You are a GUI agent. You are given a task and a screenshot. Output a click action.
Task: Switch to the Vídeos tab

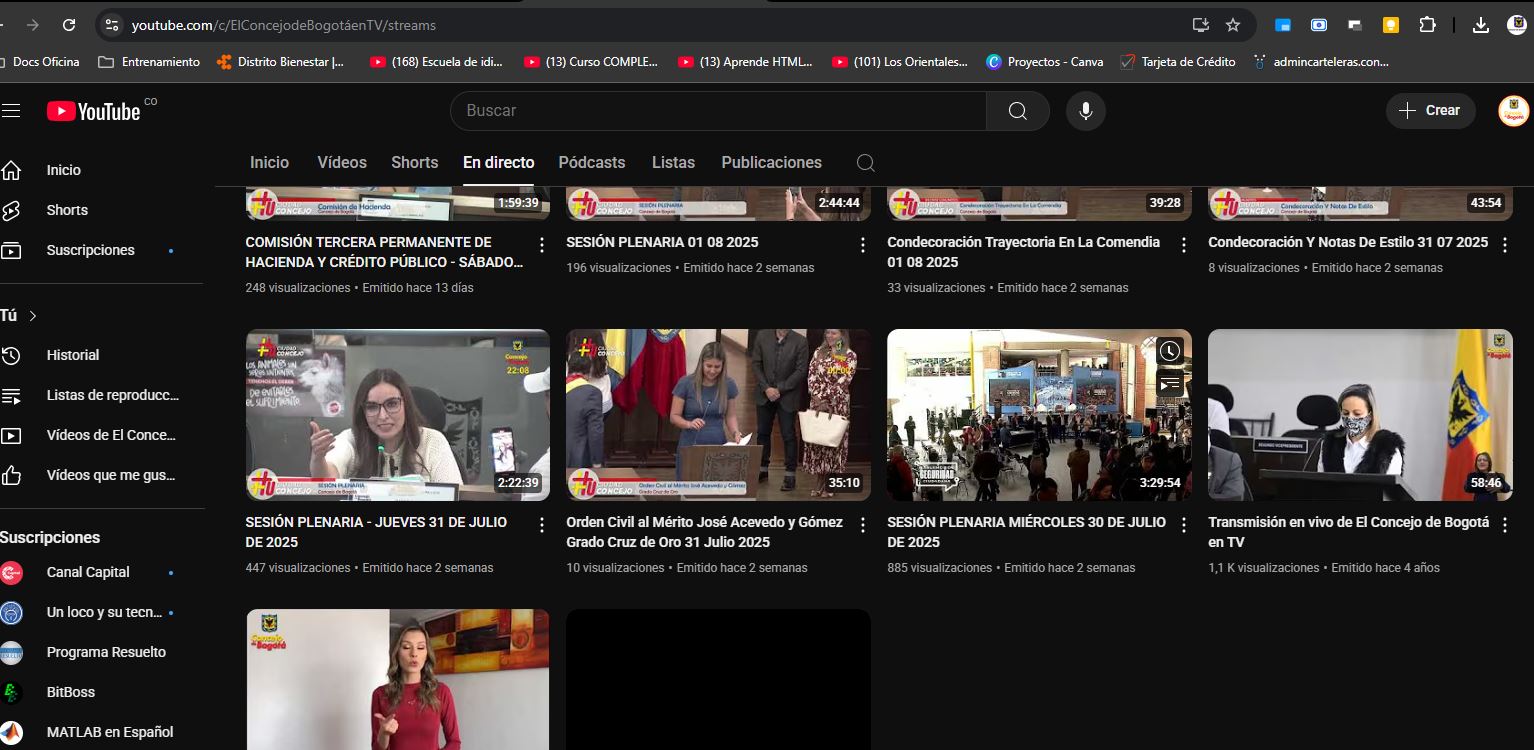coord(342,163)
